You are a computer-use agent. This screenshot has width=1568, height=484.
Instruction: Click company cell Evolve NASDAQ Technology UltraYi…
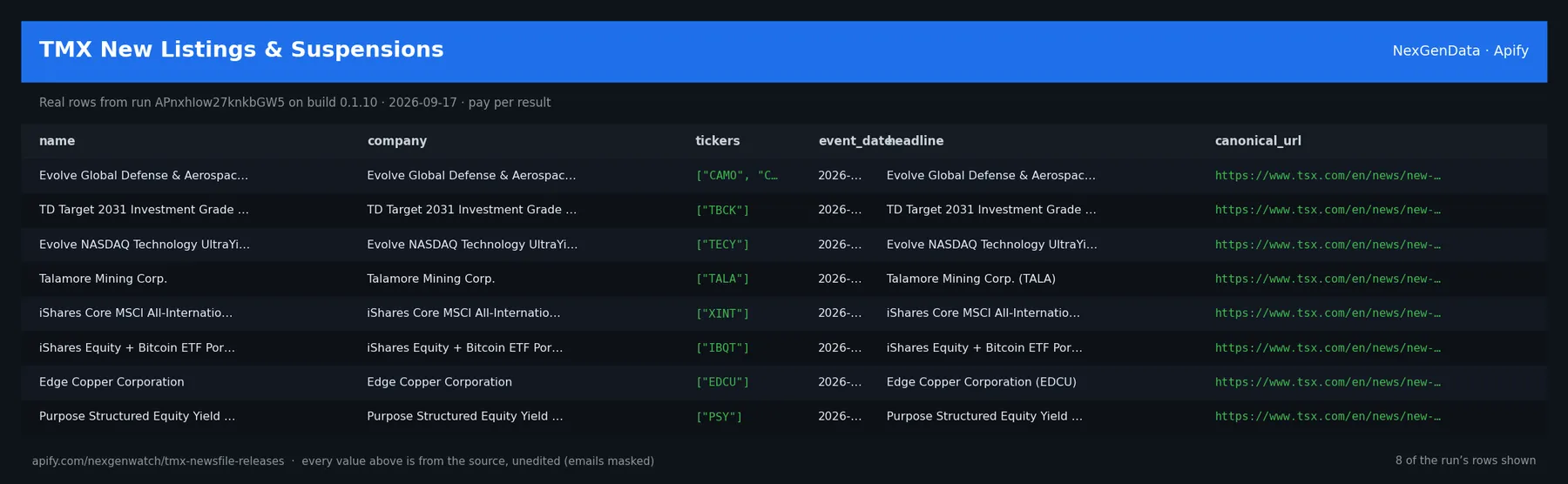coord(472,245)
